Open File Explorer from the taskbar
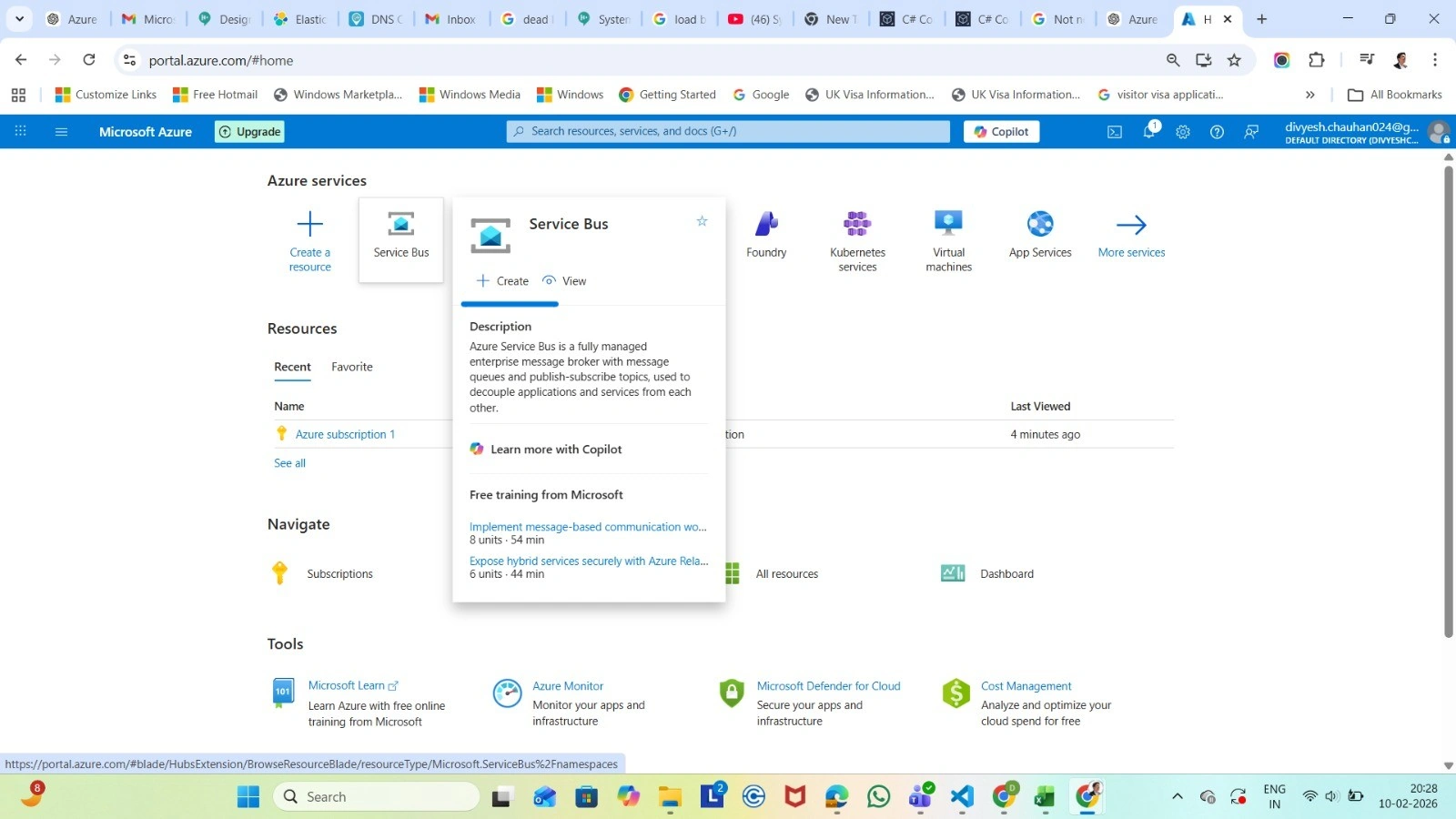This screenshot has height=819, width=1456. coord(671,797)
